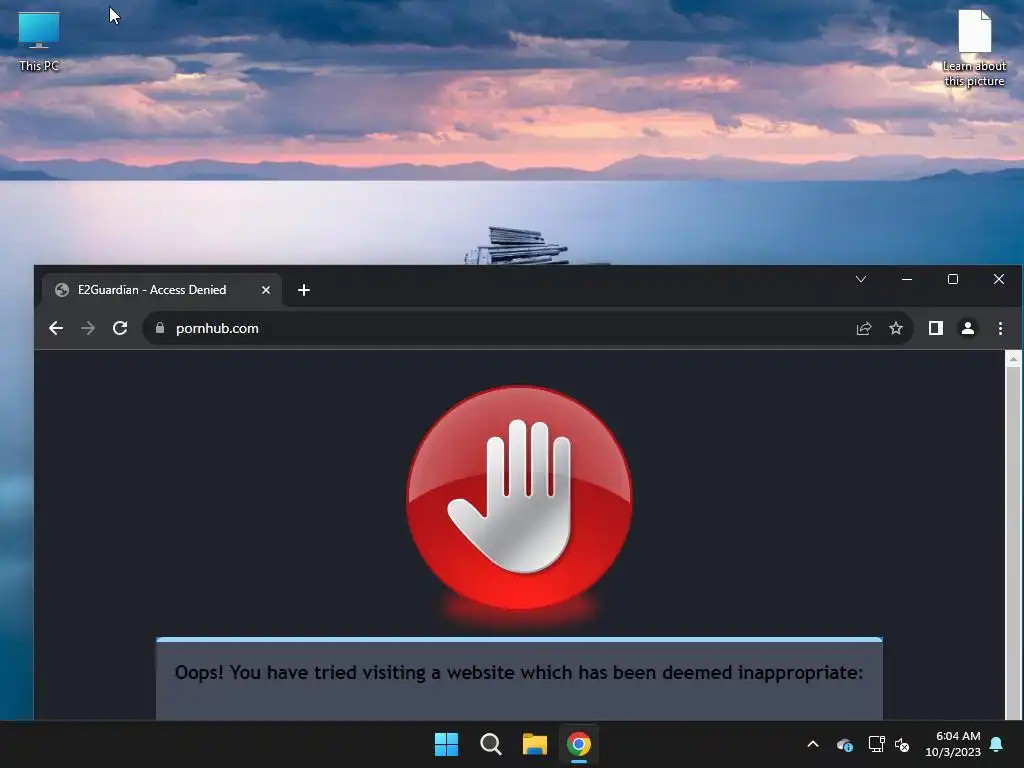This screenshot has height=768, width=1024.
Task: Maximize the Chrome window
Action: coord(953,279)
